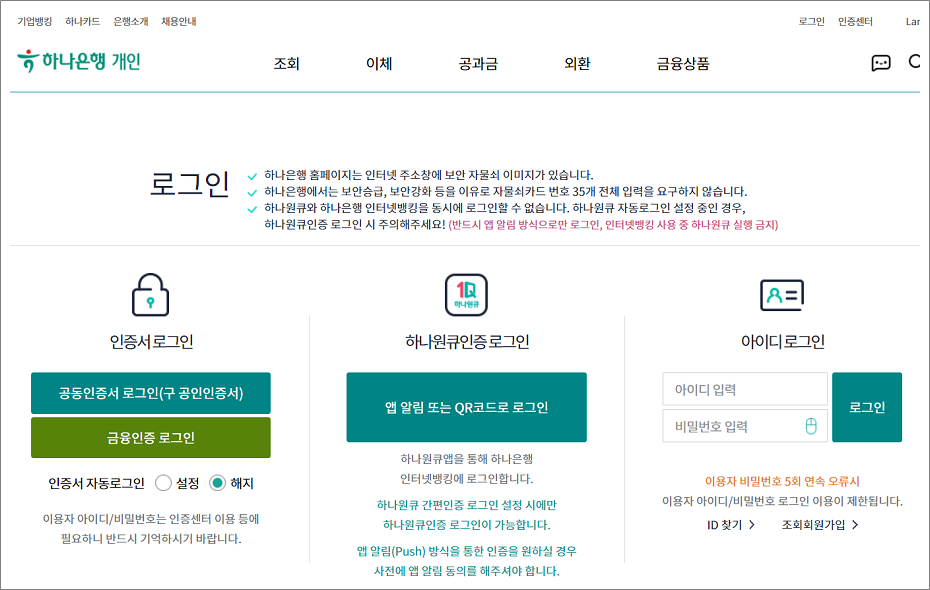This screenshot has width=930, height=590.
Task: Click the search magnifier icon
Action: point(915,61)
